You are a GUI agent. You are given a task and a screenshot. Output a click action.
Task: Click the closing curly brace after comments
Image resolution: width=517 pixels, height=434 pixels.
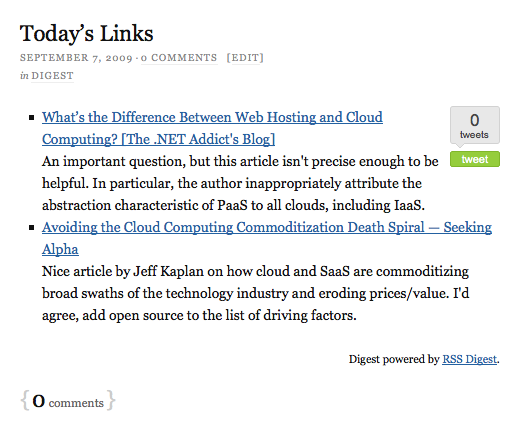[x=111, y=400]
